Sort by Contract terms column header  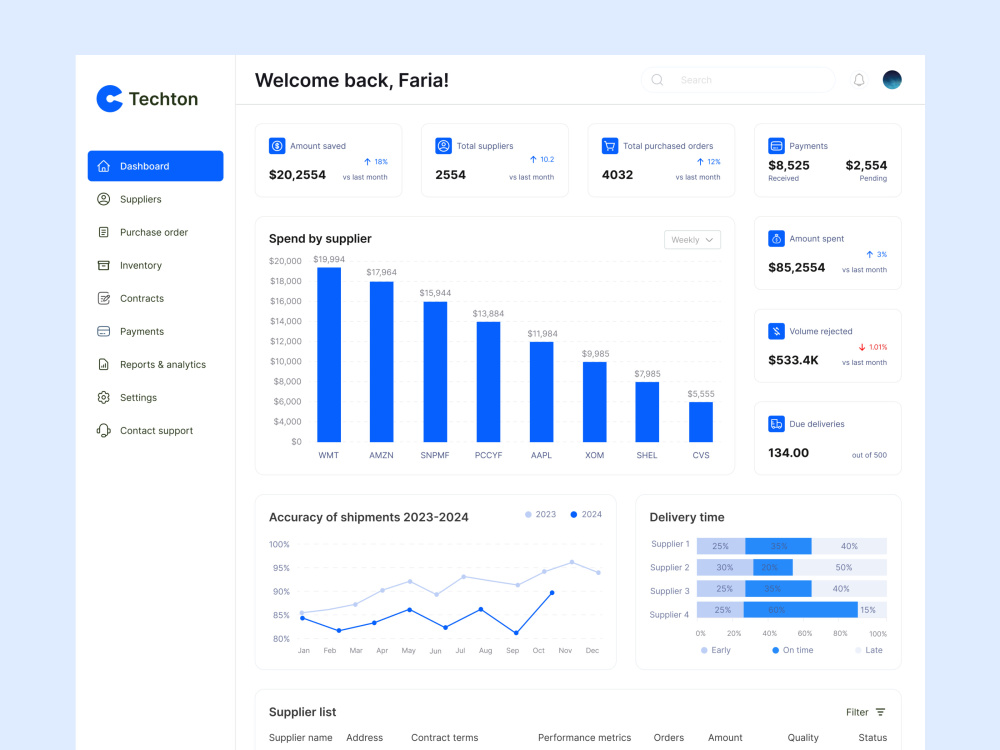[445, 737]
